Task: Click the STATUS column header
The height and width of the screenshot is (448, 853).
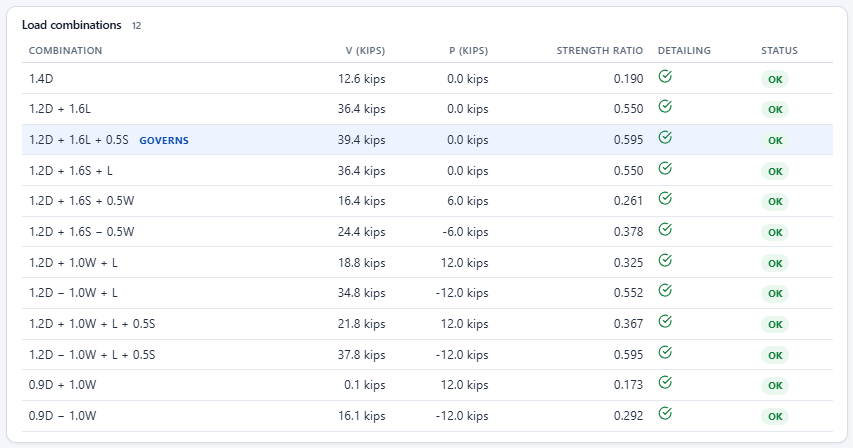Action: point(779,51)
